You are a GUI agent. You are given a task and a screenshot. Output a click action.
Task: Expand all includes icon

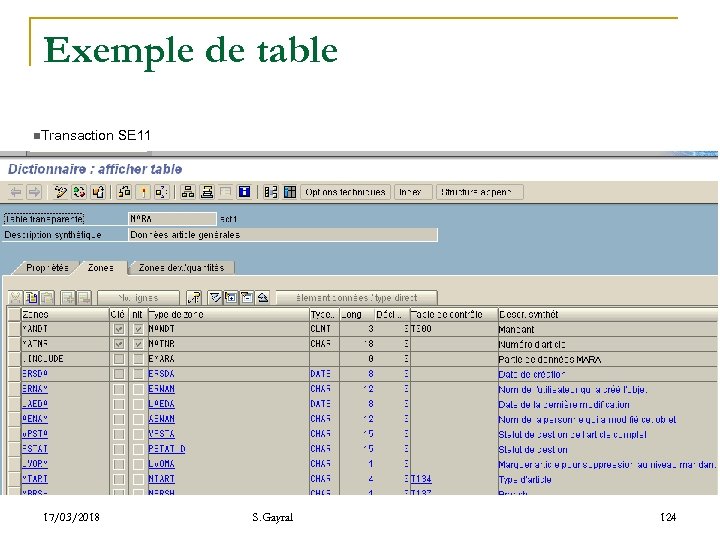(231, 298)
